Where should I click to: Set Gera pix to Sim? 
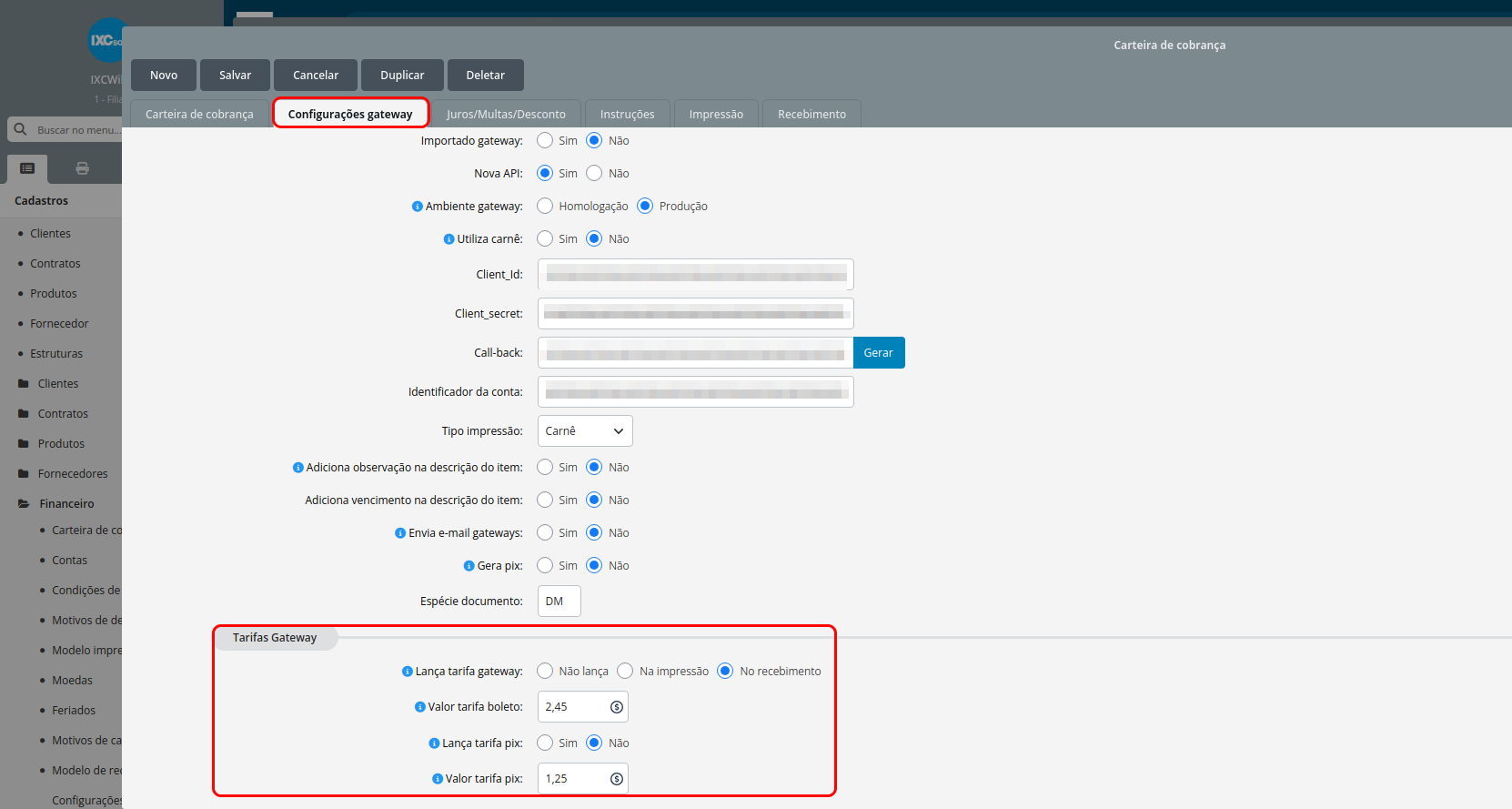545,565
